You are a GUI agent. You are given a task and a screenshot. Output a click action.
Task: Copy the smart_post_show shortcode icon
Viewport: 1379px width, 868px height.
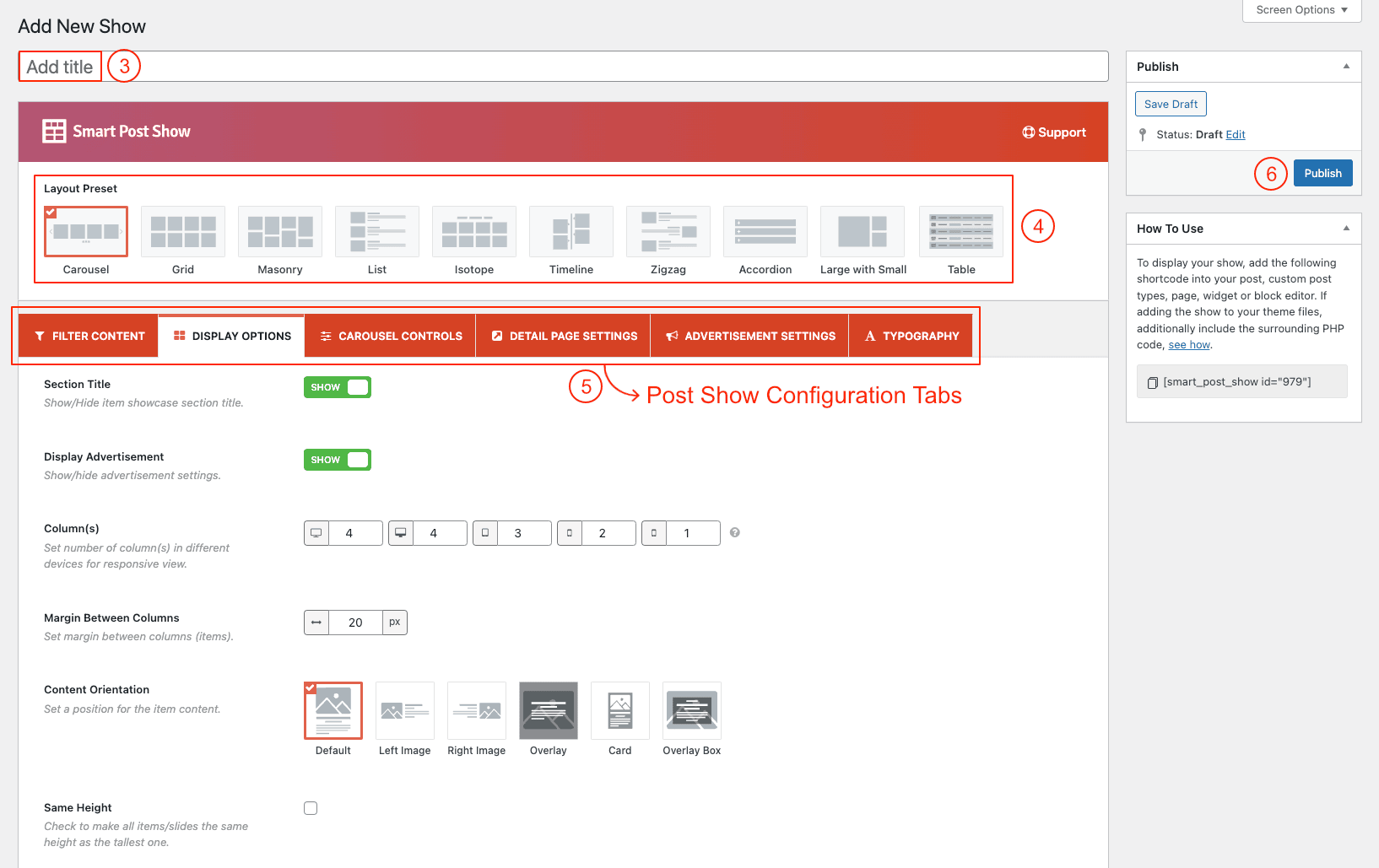(1152, 383)
